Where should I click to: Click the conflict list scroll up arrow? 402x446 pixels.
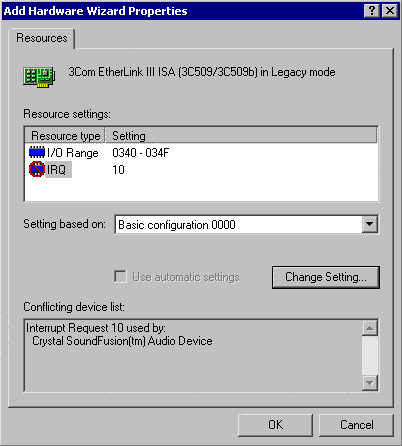(x=370, y=328)
